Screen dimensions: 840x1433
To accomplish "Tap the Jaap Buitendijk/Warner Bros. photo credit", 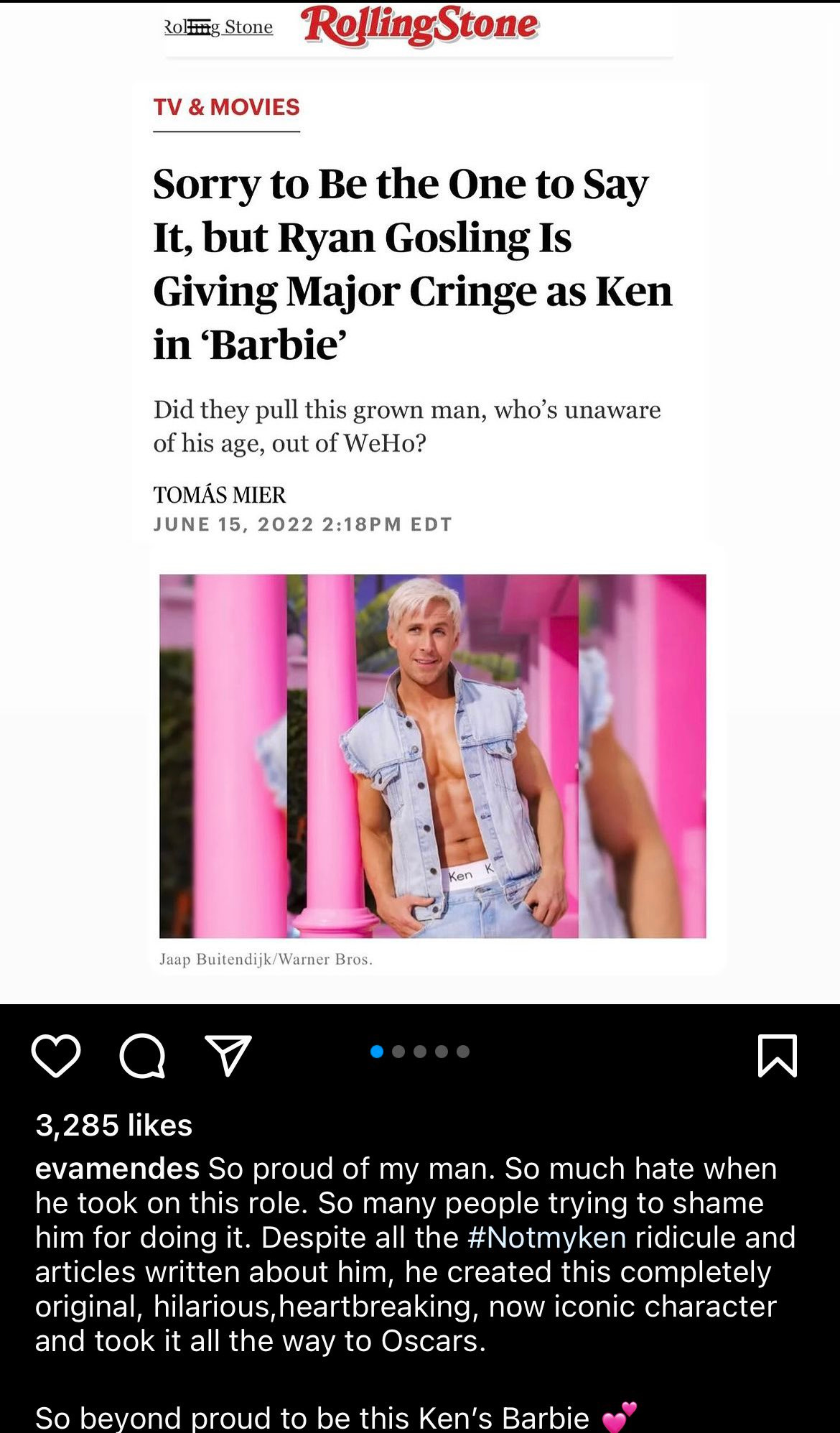I will [x=266, y=960].
